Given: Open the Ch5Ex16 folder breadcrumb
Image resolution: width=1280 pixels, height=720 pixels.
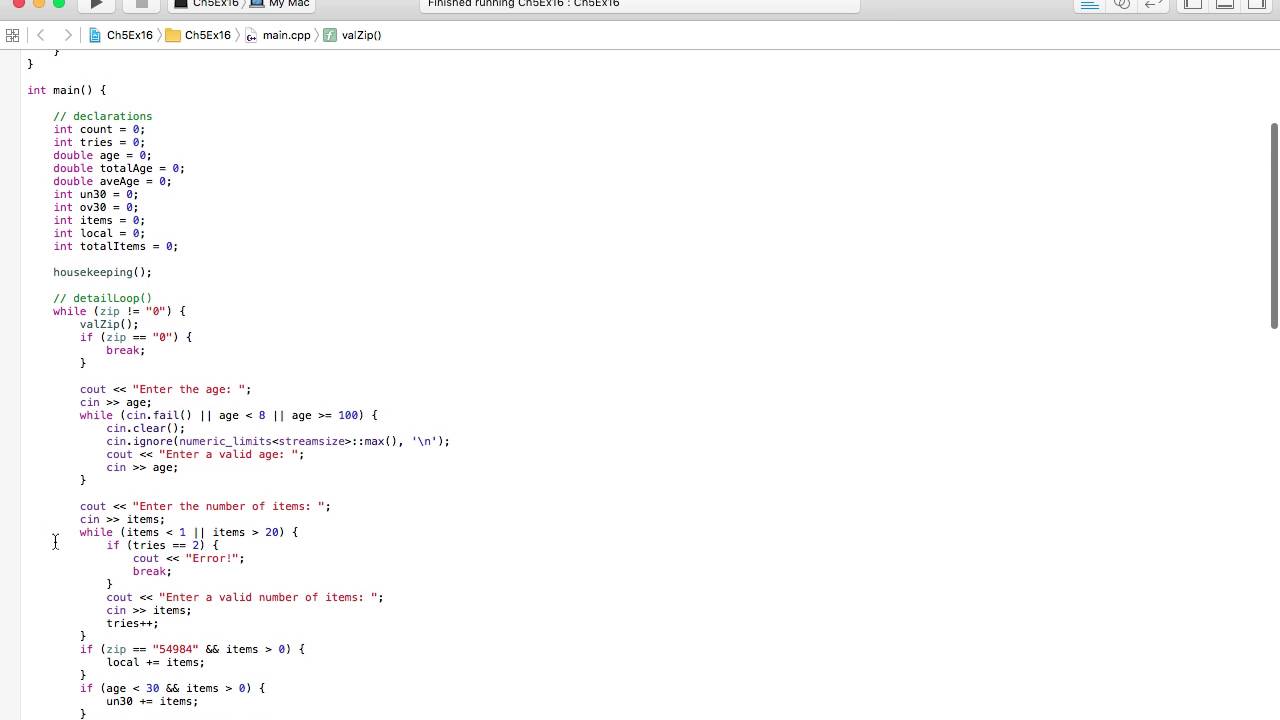Looking at the screenshot, I should point(198,35).
